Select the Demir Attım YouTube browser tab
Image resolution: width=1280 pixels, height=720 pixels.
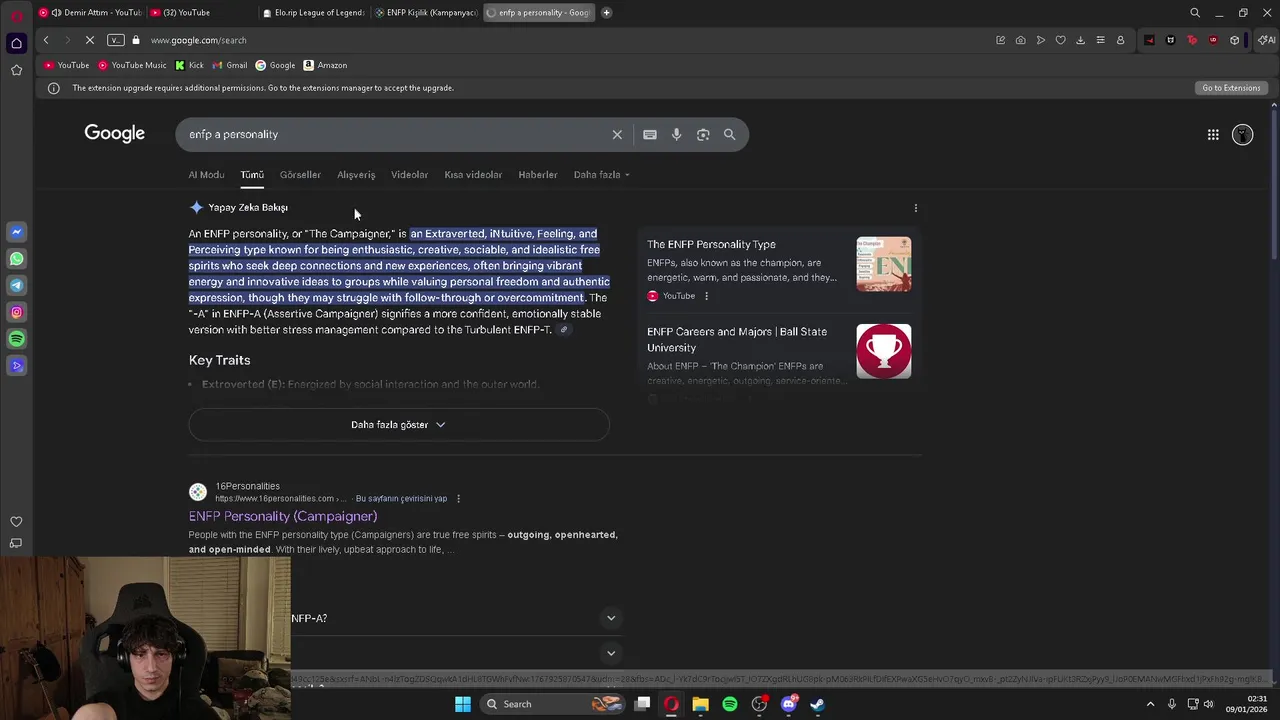tap(89, 13)
